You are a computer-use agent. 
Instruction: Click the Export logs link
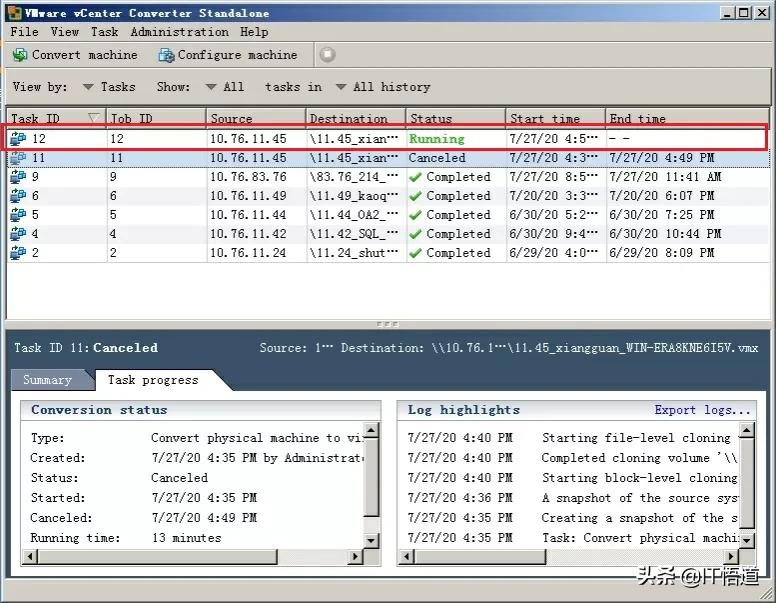702,410
